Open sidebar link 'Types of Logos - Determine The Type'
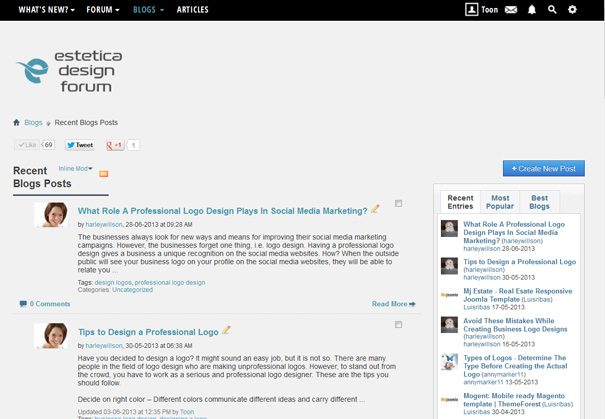This screenshot has height=419, width=605. tap(515, 366)
